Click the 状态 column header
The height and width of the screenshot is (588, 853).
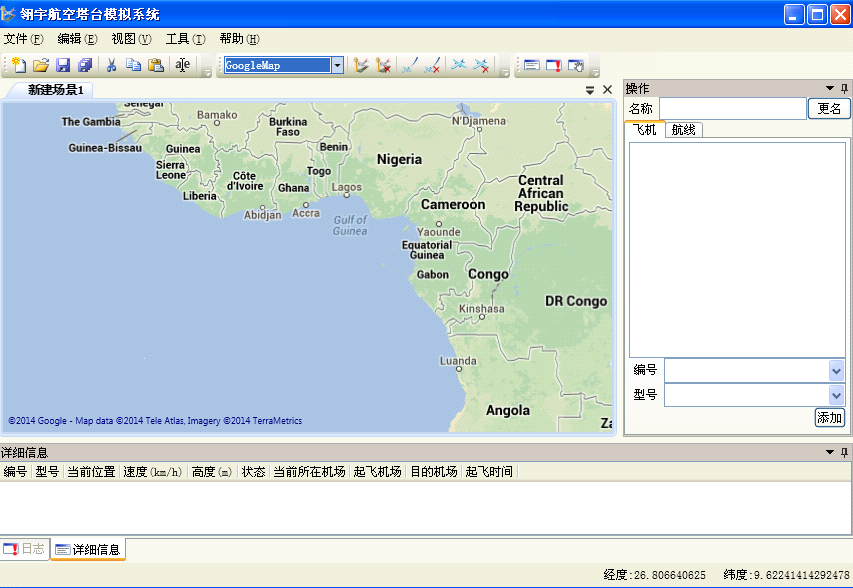pos(254,472)
